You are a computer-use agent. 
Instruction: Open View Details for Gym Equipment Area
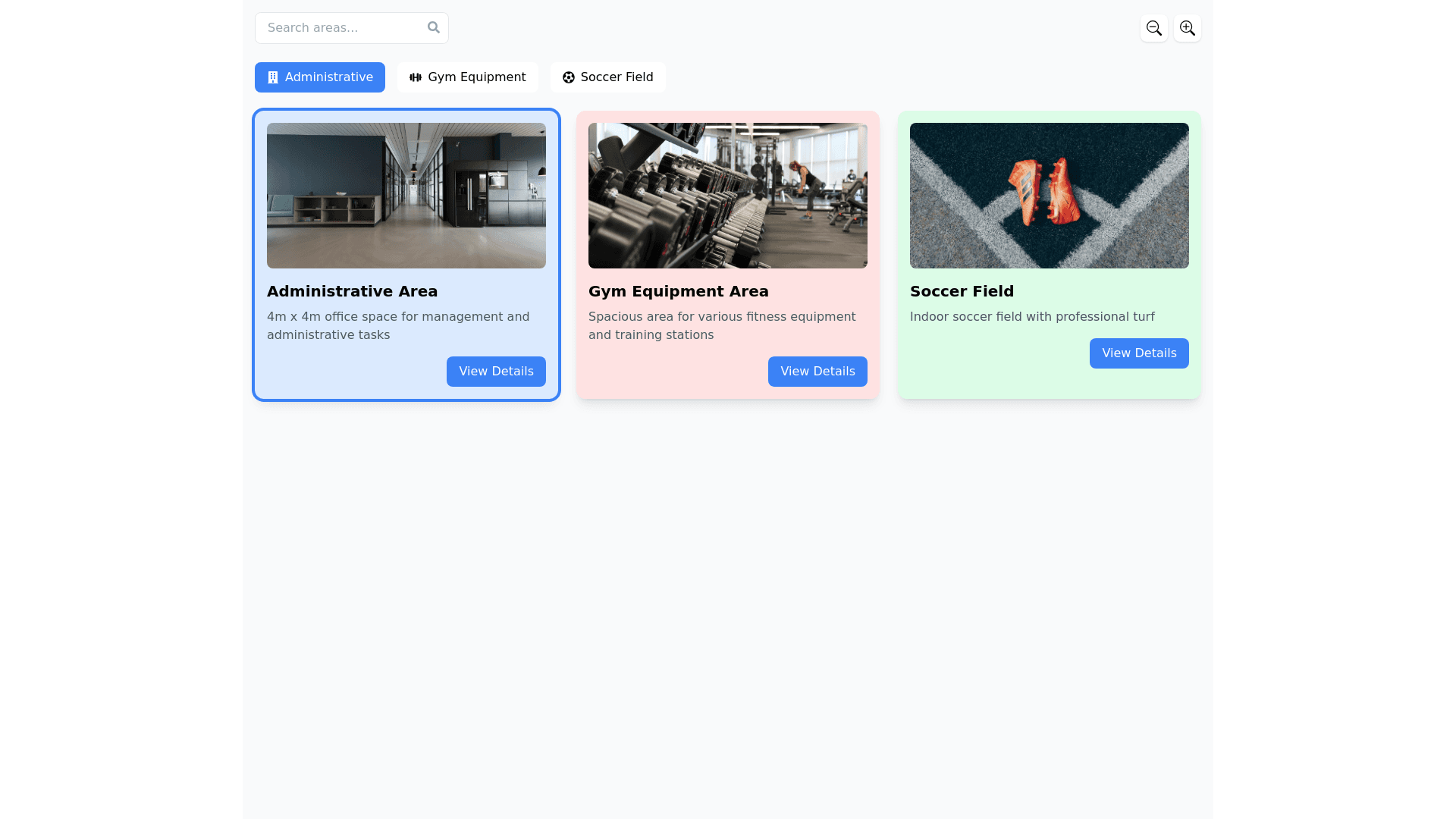click(x=817, y=372)
